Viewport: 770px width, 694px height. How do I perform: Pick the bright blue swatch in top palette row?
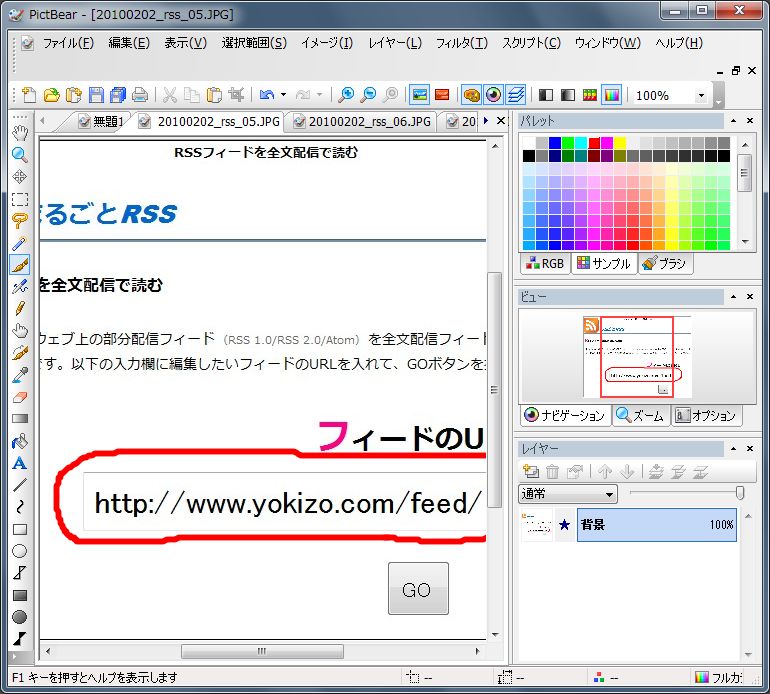555,143
